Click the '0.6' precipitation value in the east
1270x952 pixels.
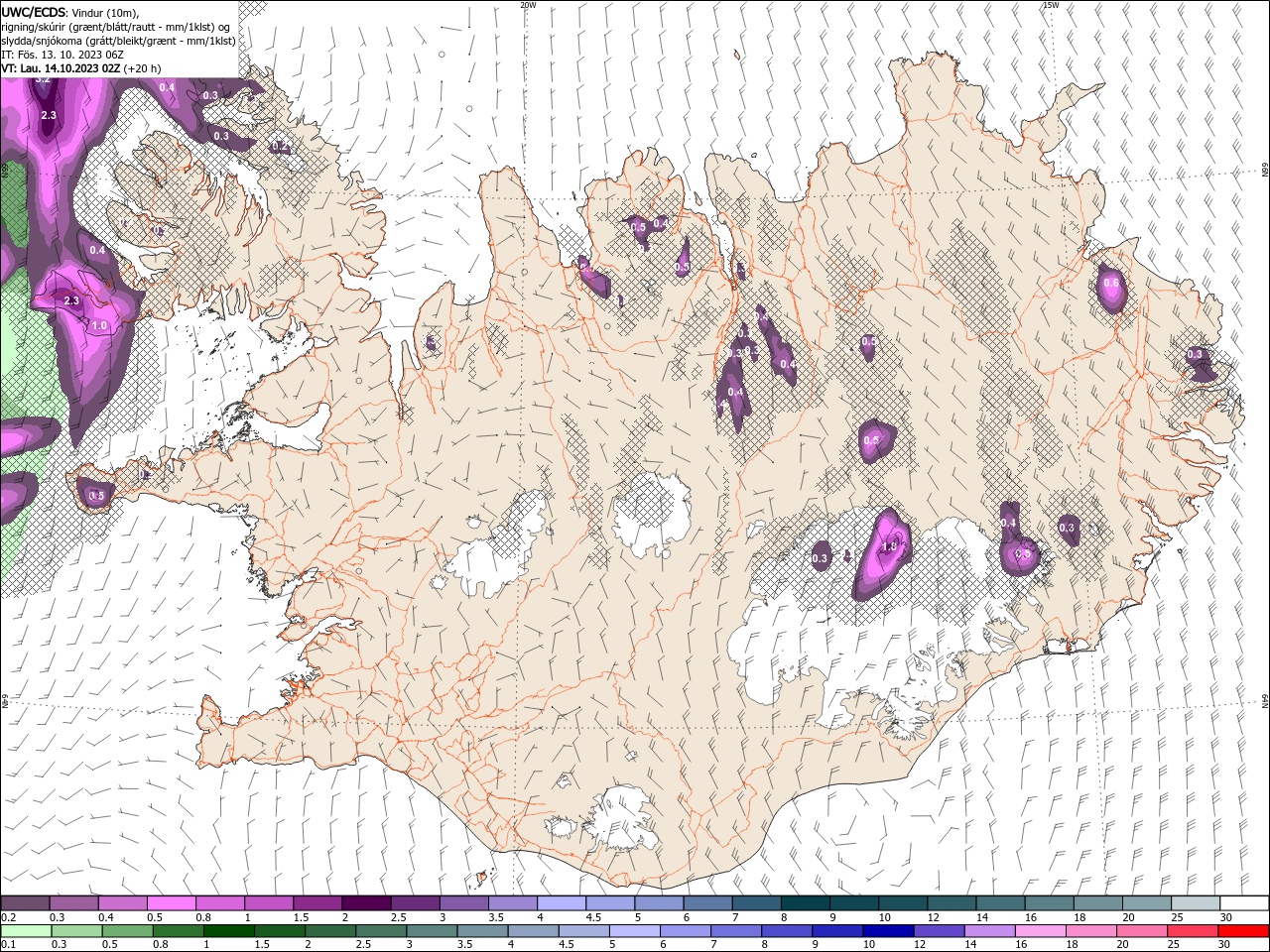click(1111, 284)
